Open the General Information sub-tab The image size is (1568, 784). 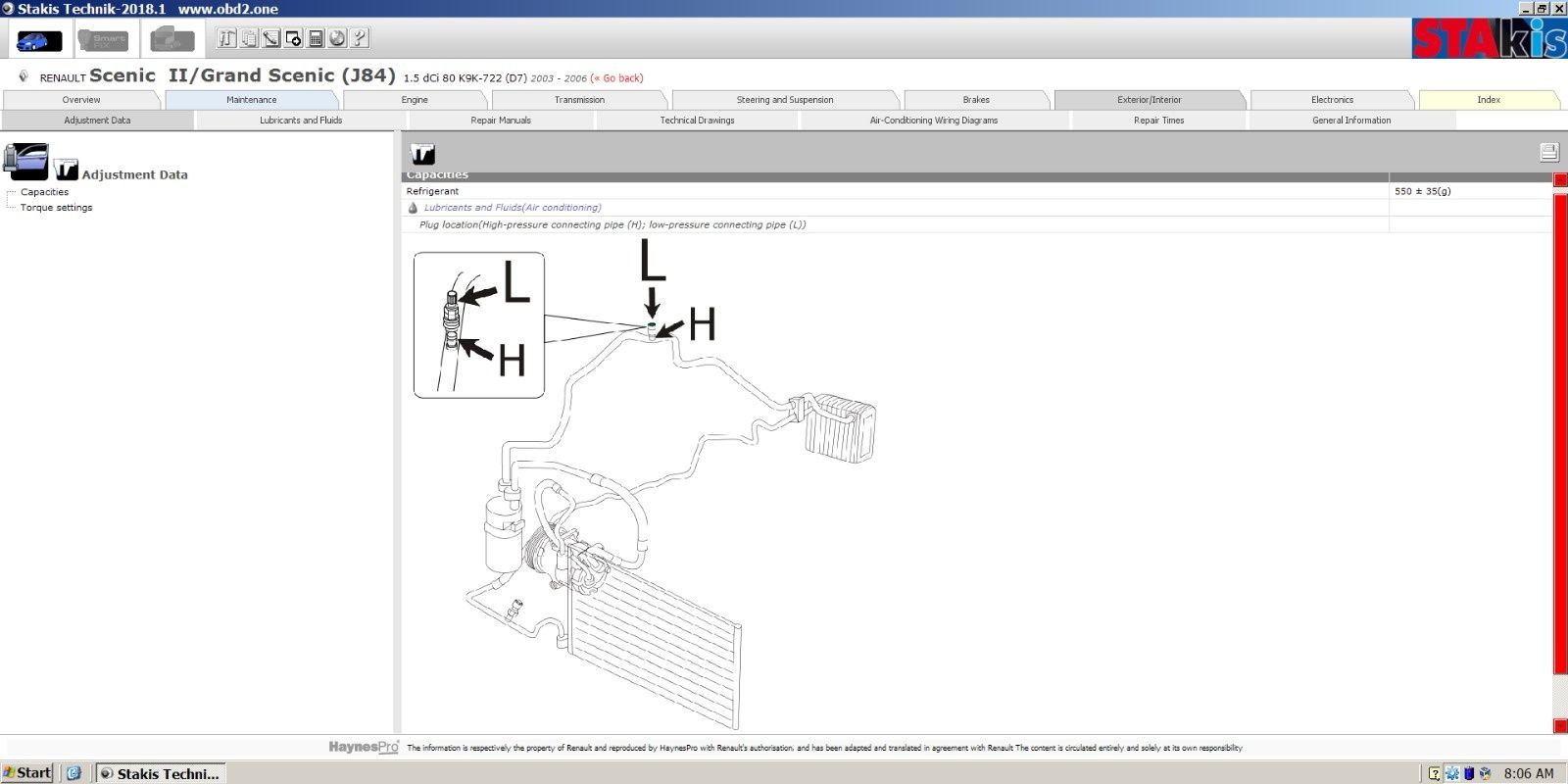[x=1351, y=121]
